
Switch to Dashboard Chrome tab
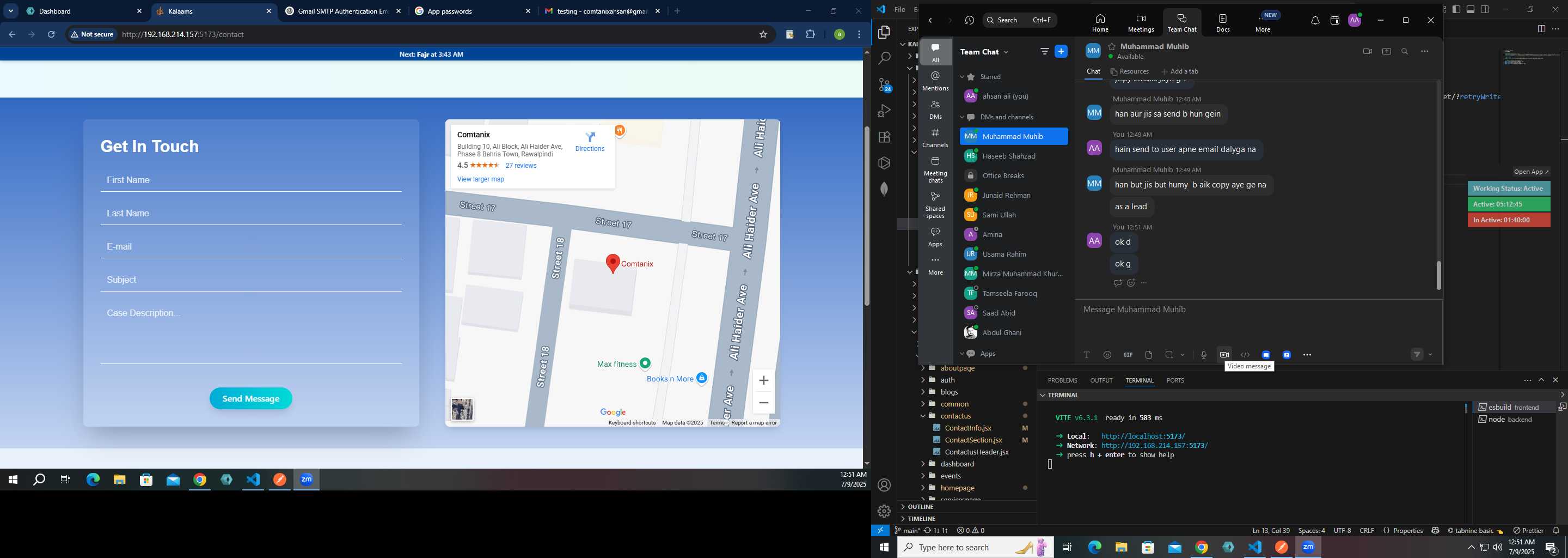click(x=84, y=11)
